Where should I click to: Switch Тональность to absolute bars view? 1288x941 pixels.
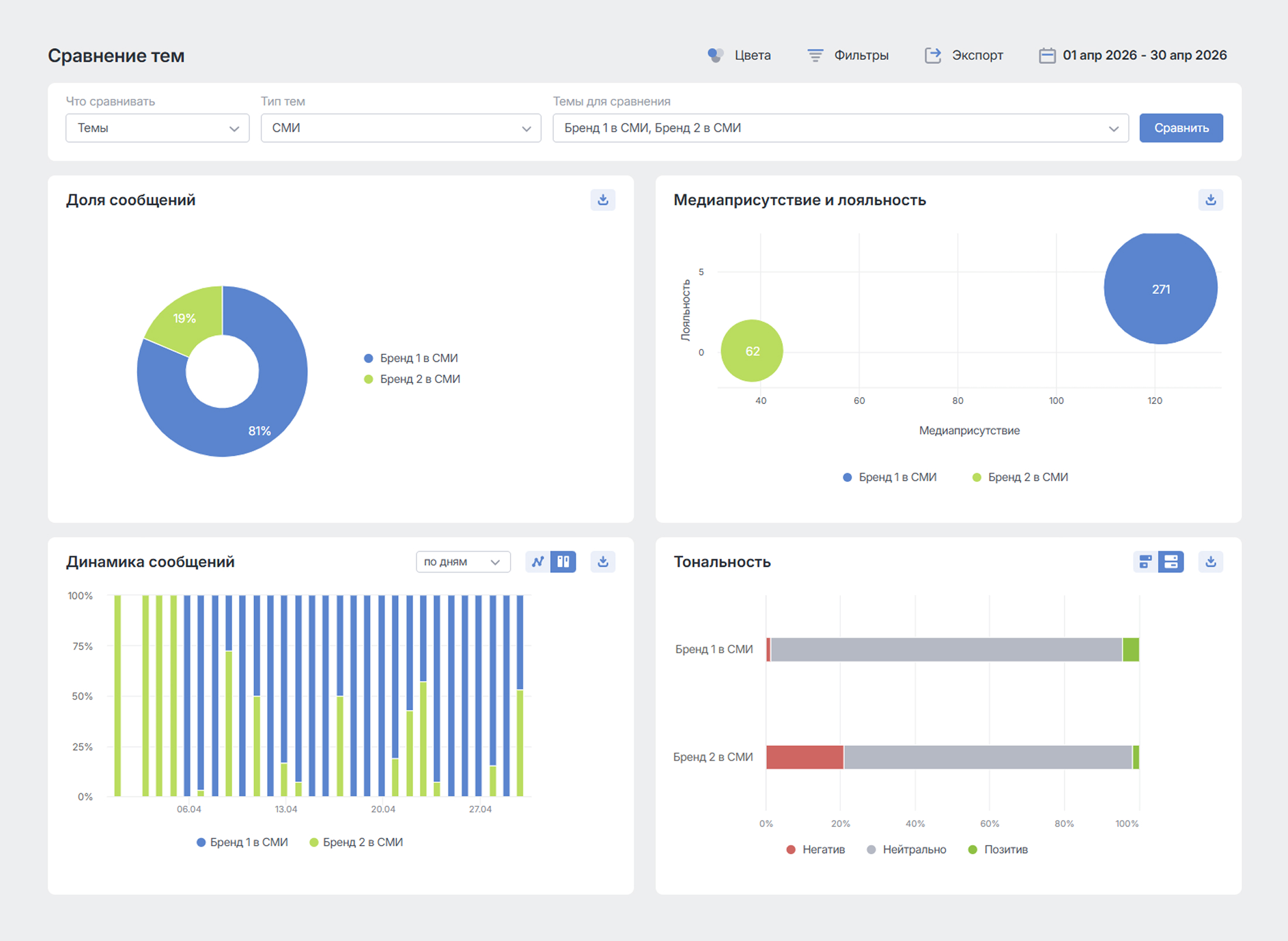click(x=1145, y=562)
